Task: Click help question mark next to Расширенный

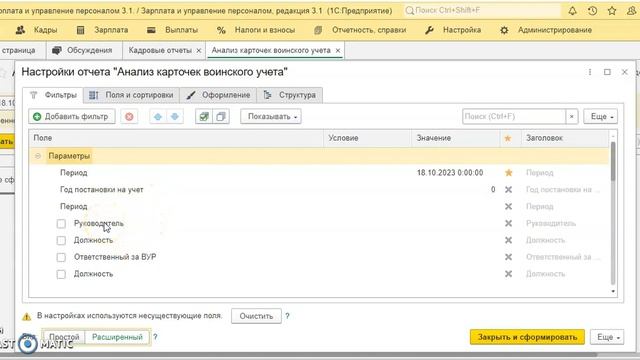Action: click(155, 337)
